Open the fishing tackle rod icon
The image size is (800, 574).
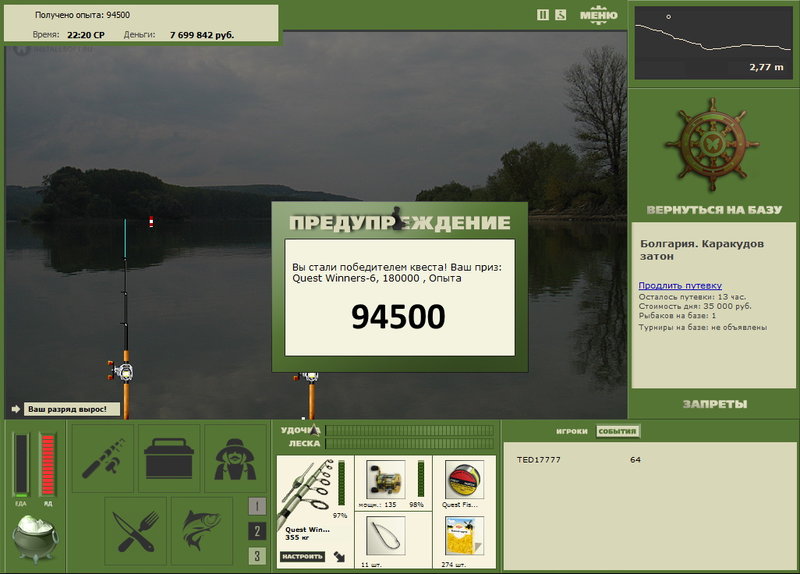[103, 458]
